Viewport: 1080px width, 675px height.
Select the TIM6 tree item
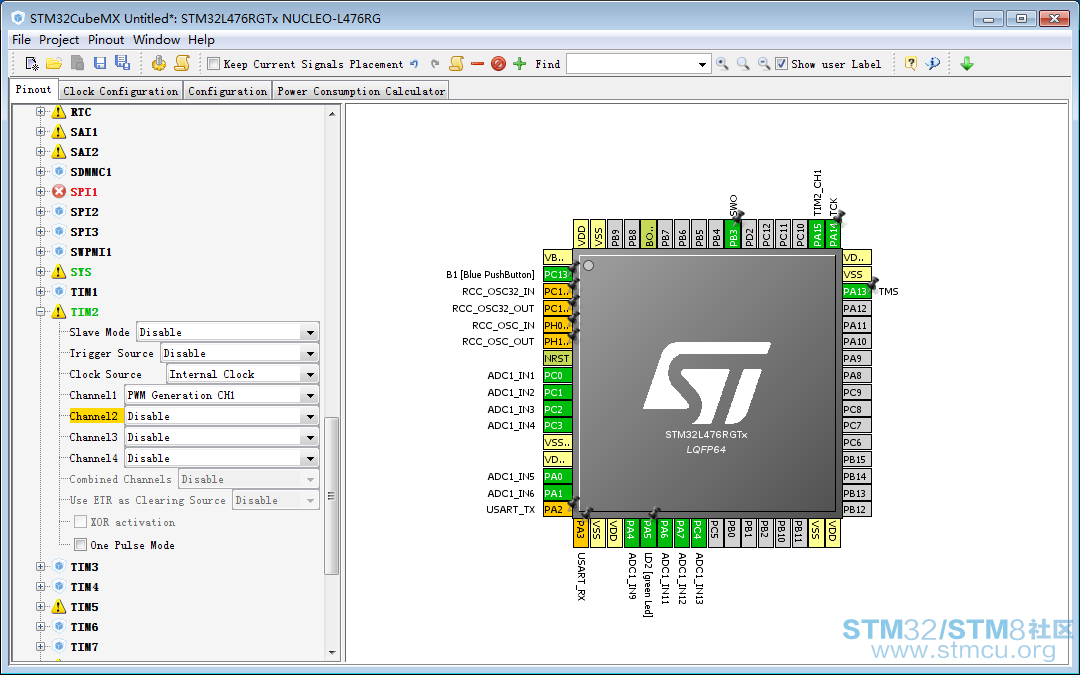click(x=84, y=627)
